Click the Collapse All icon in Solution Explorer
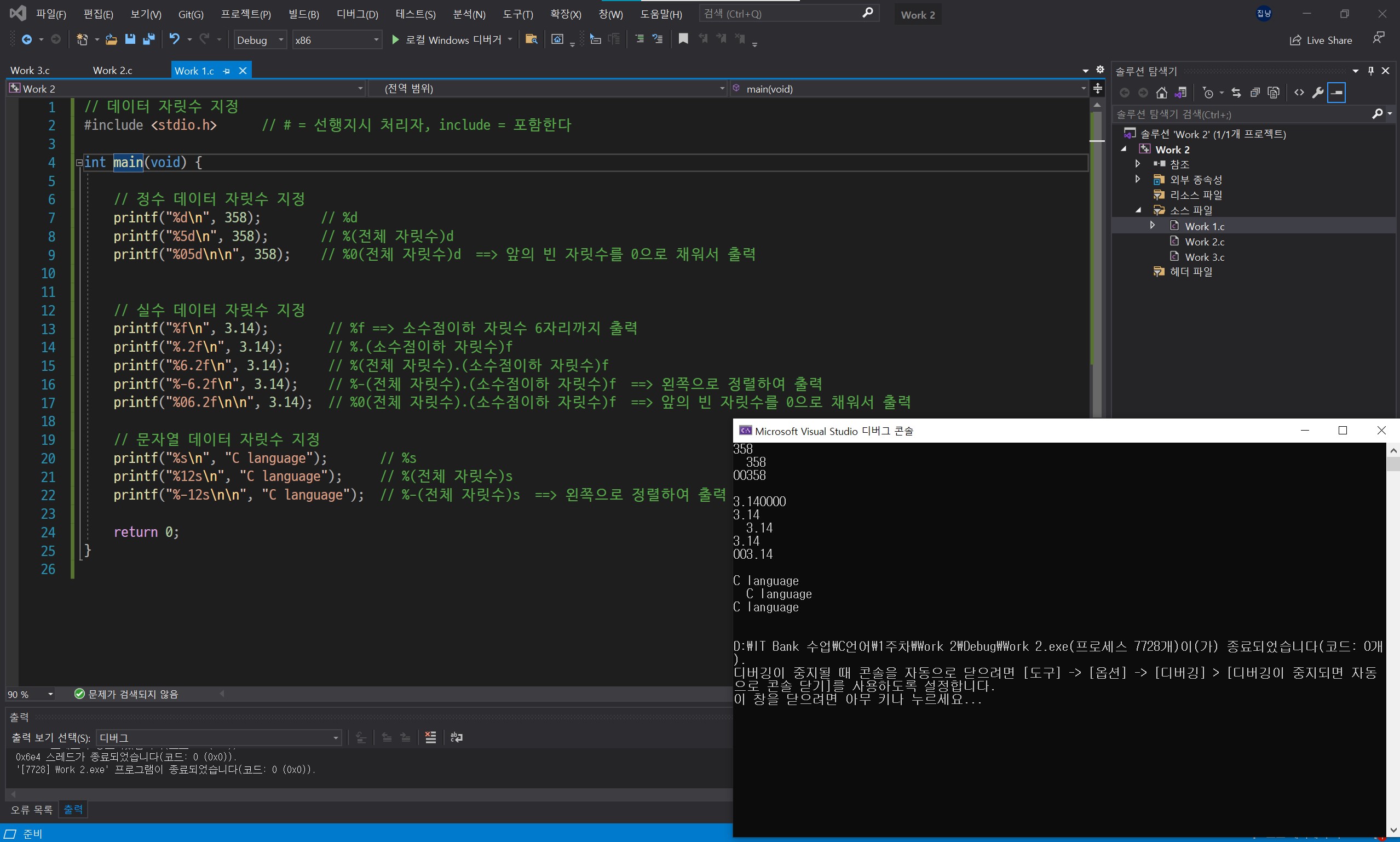Viewport: 1400px width, 842px height. click(1255, 93)
